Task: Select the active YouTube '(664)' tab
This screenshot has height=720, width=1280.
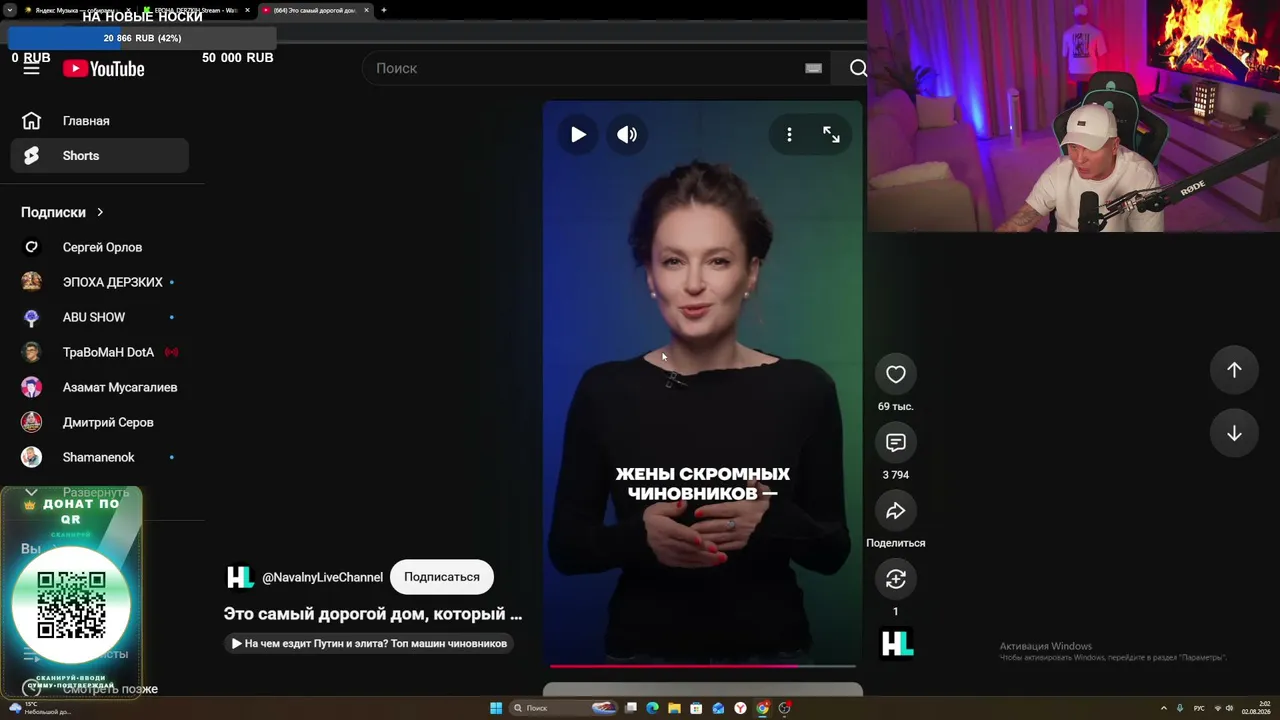Action: coord(314,10)
